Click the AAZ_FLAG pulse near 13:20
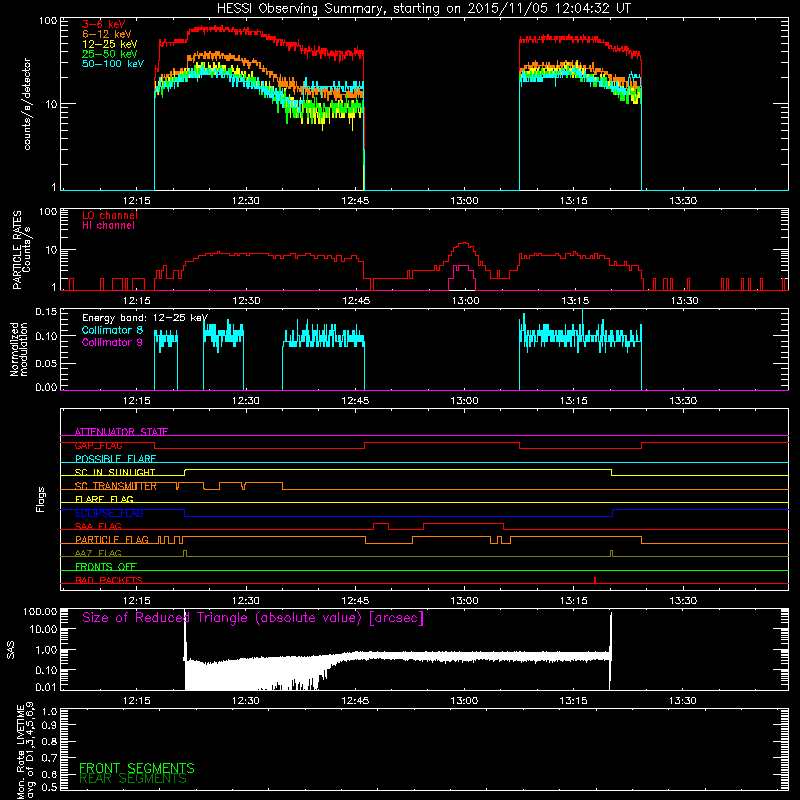Screen dimensions: 800x800 click(611, 554)
